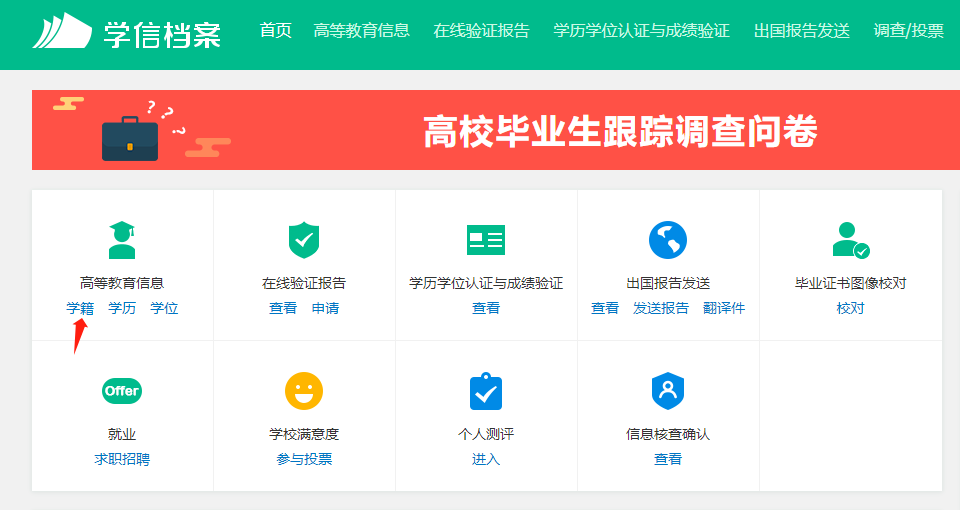Click the 学历学位认证与成绩验证 card title
The height and width of the screenshot is (510, 960).
pos(486,283)
